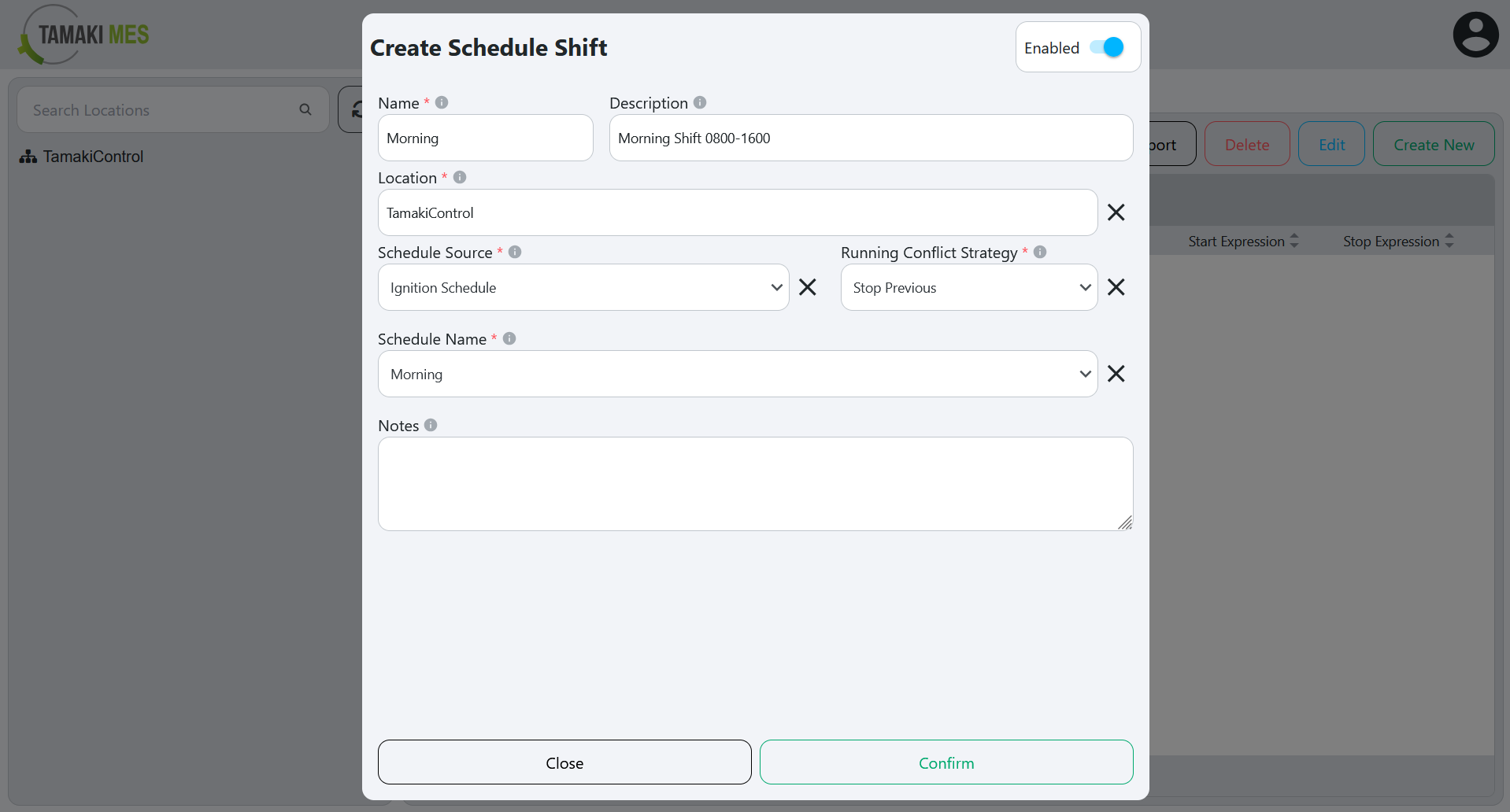Click the info icon next to Name
Screen dimensions: 1510x812
tap(442, 102)
